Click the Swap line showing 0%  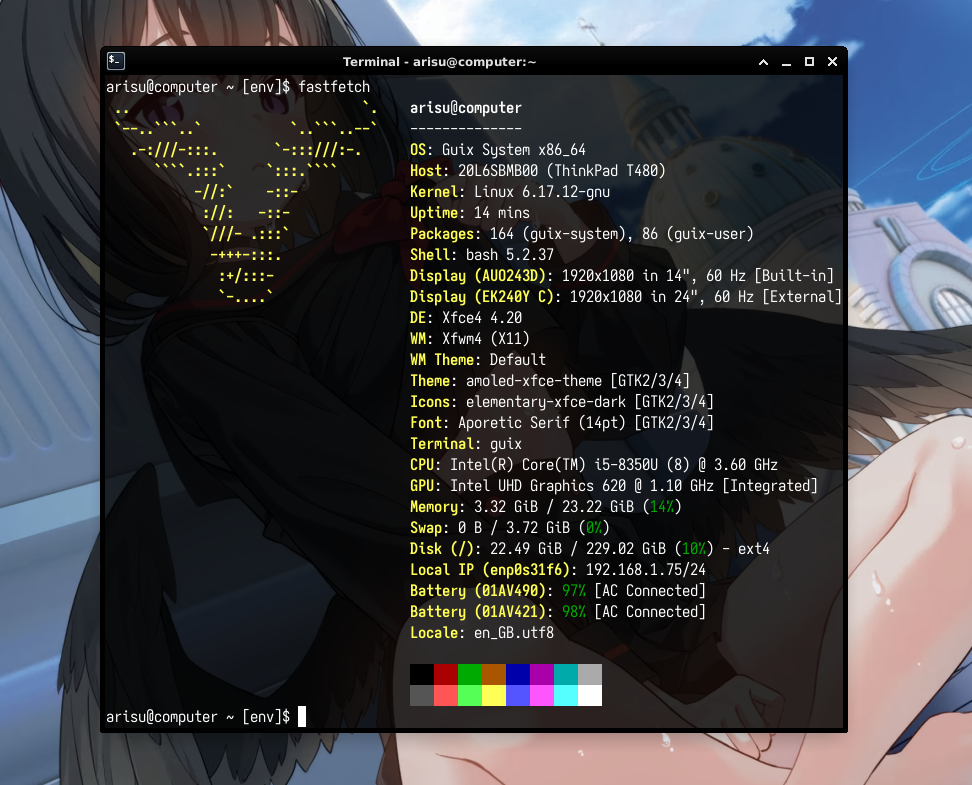(510, 528)
